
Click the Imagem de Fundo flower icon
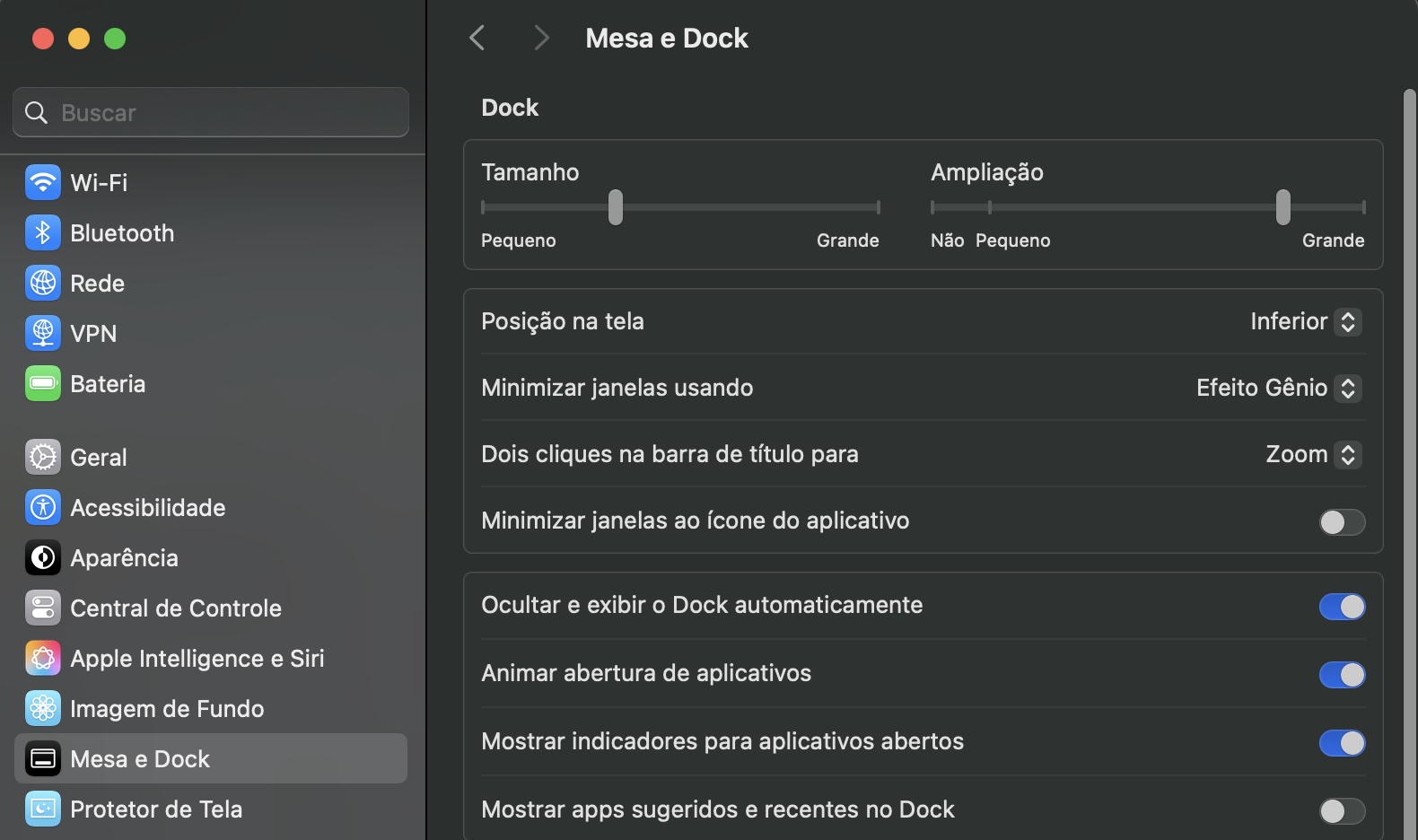click(43, 709)
